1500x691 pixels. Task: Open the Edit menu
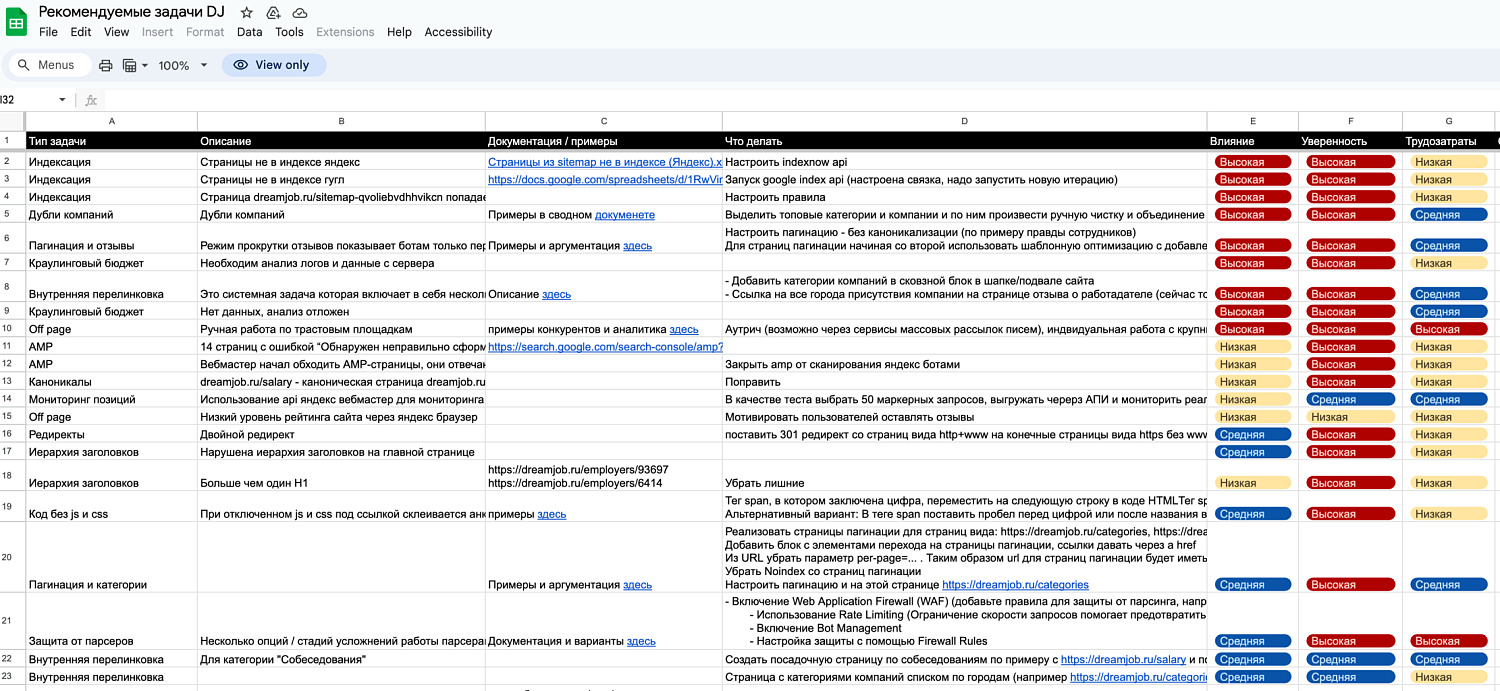tap(81, 32)
